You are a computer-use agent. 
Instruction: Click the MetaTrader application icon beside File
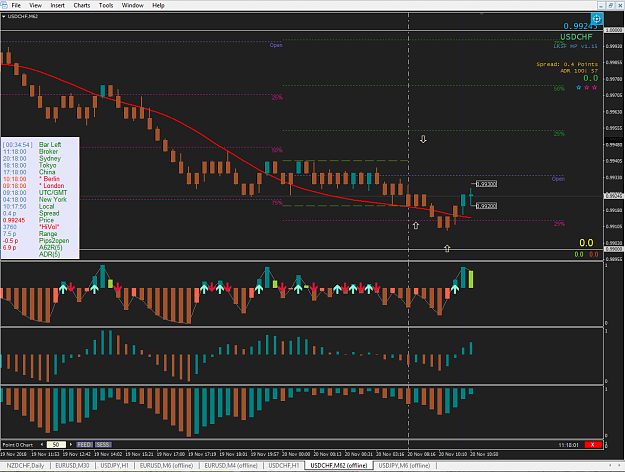(x=4, y=5)
